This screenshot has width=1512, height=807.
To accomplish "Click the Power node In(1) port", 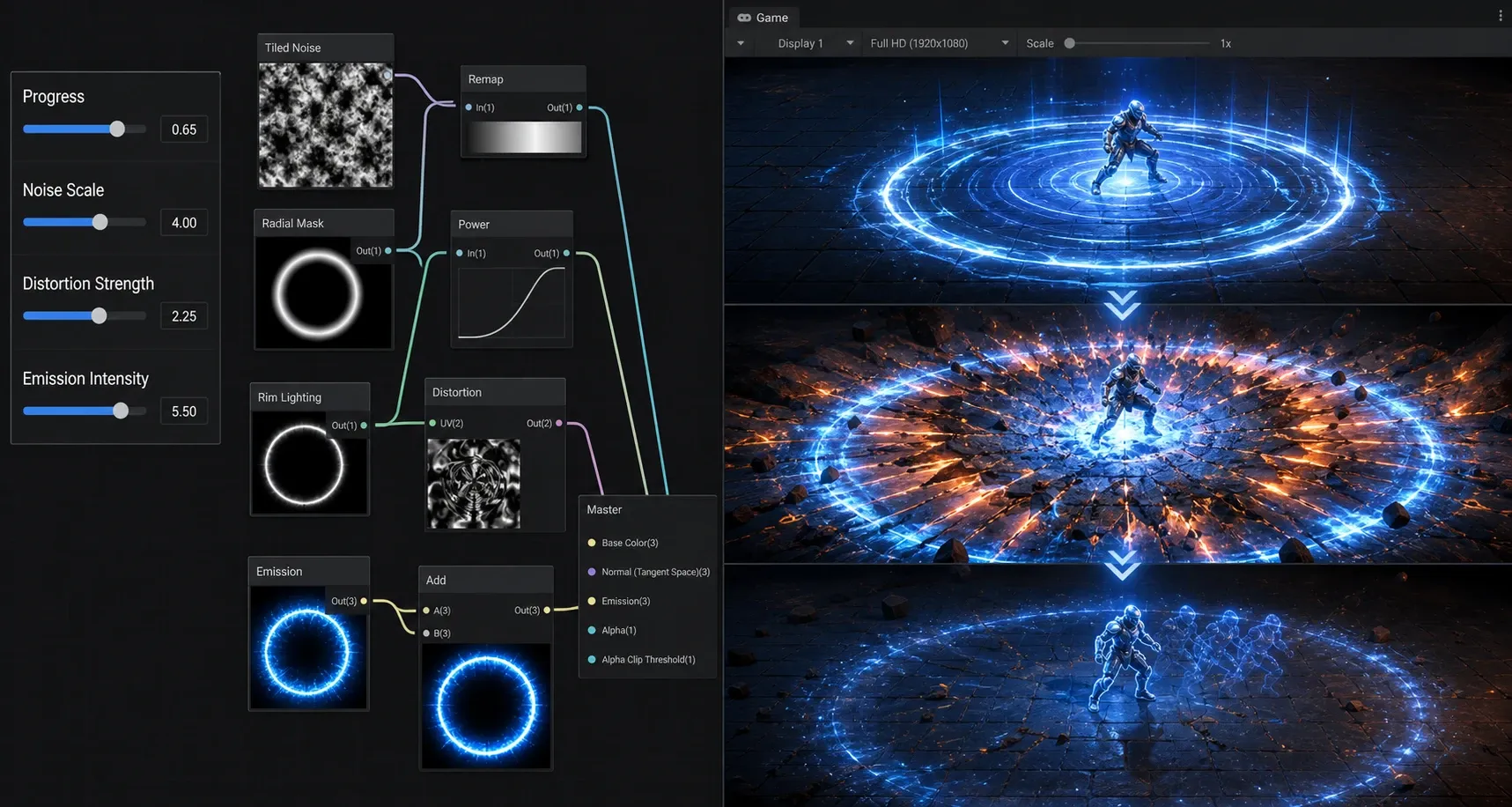I will tap(460, 254).
